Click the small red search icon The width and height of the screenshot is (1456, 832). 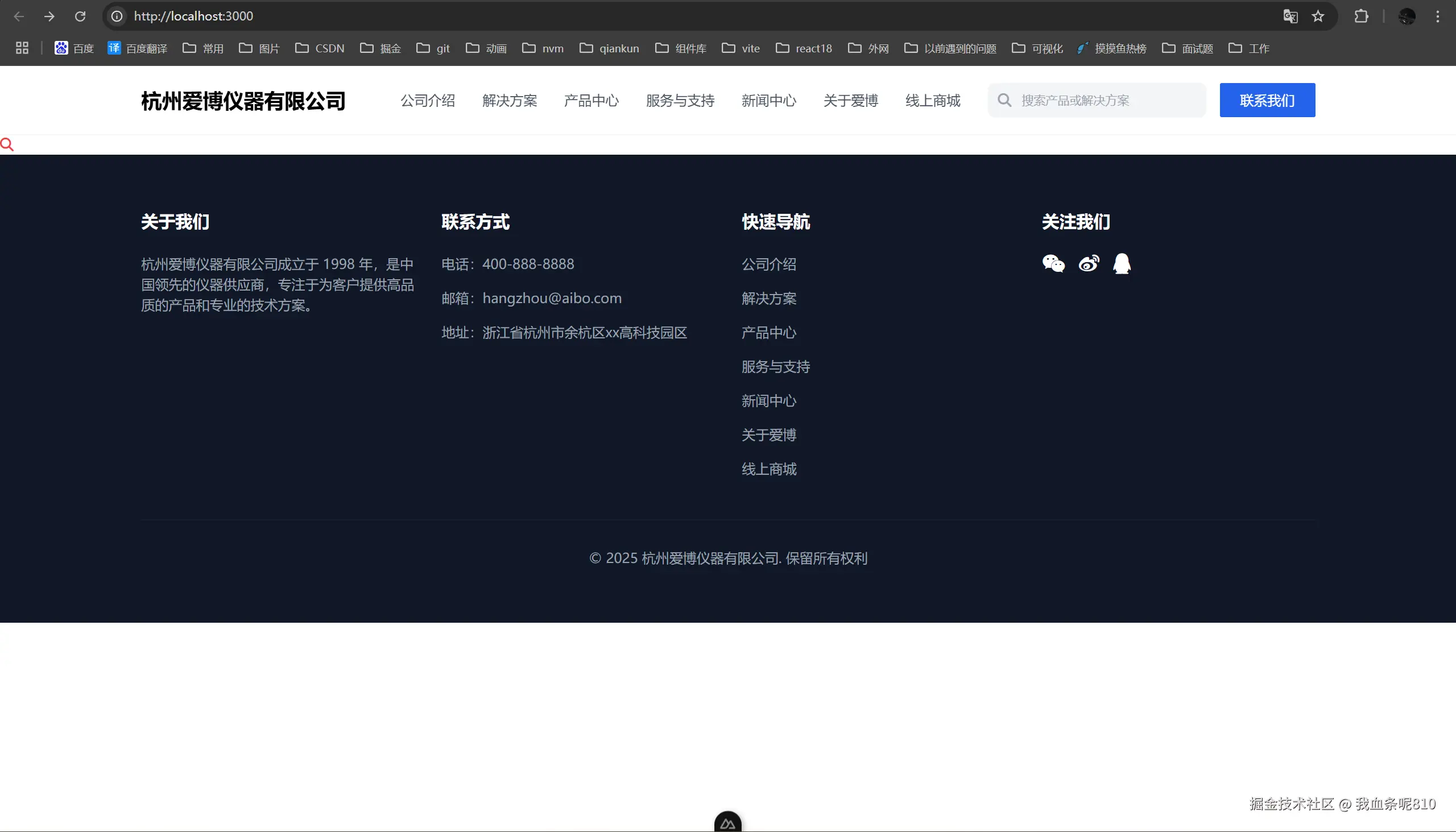click(7, 144)
